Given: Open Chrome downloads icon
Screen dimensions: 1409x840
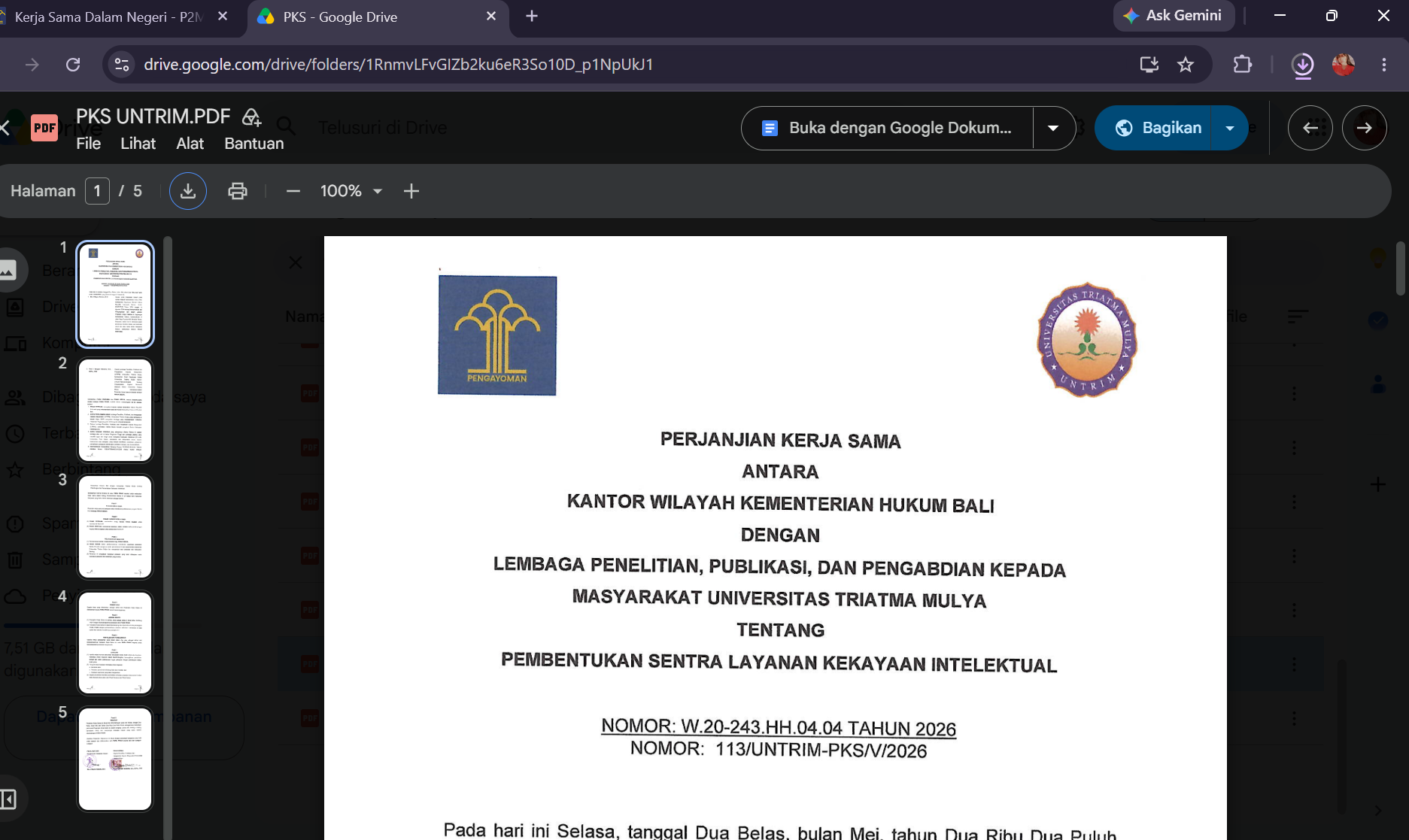Looking at the screenshot, I should (x=1303, y=65).
